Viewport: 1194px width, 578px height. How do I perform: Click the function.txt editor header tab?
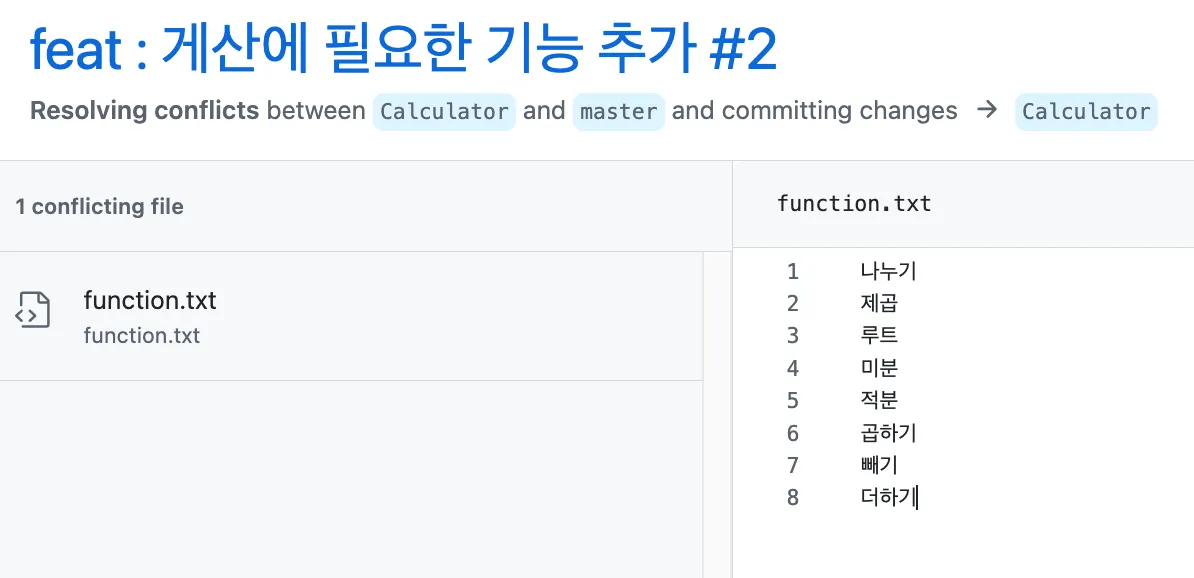[x=854, y=204]
